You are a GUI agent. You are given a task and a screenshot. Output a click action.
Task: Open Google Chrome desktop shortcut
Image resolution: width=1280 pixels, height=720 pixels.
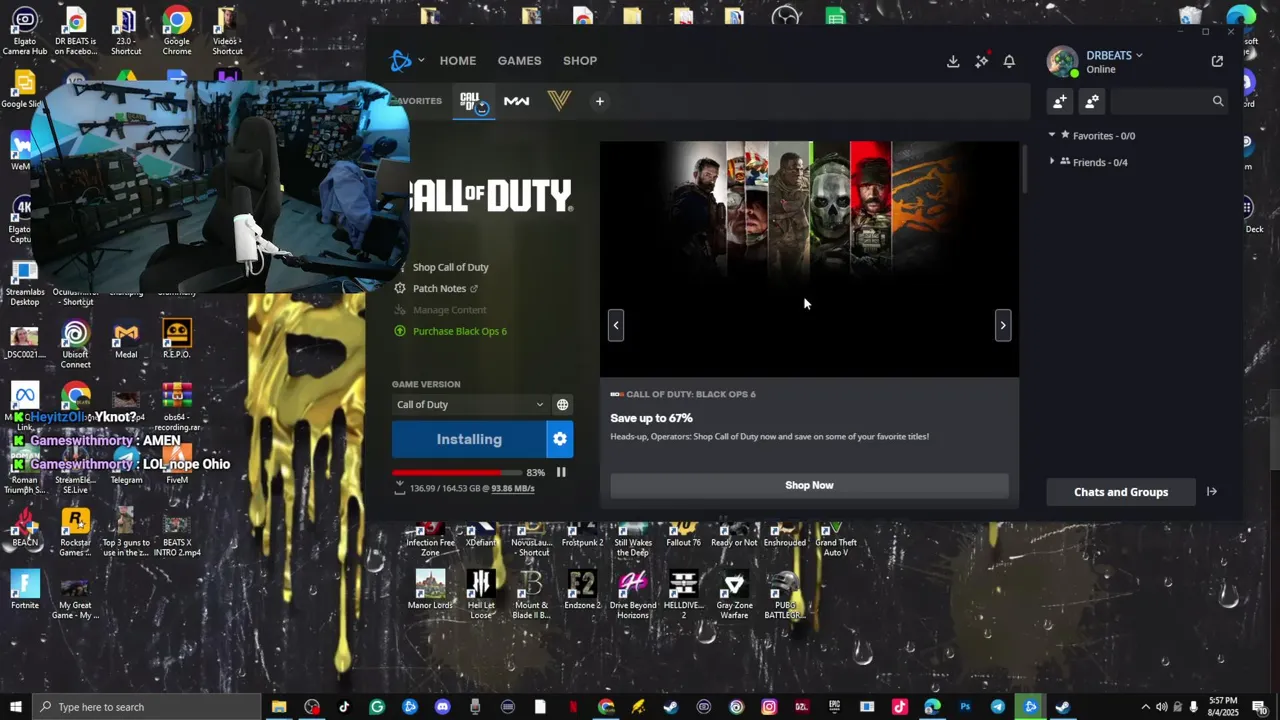pyautogui.click(x=177, y=30)
